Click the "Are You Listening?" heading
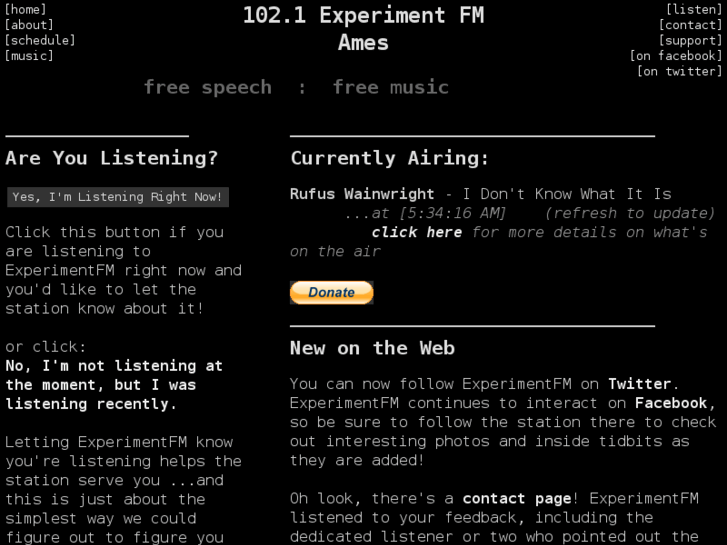 click(112, 158)
